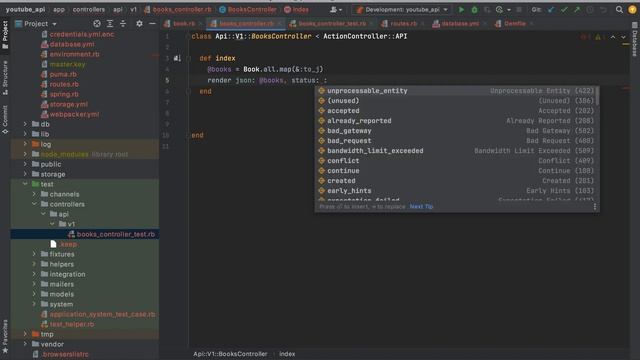
Task: Collapse the controllers folder under test
Action: 34,204
